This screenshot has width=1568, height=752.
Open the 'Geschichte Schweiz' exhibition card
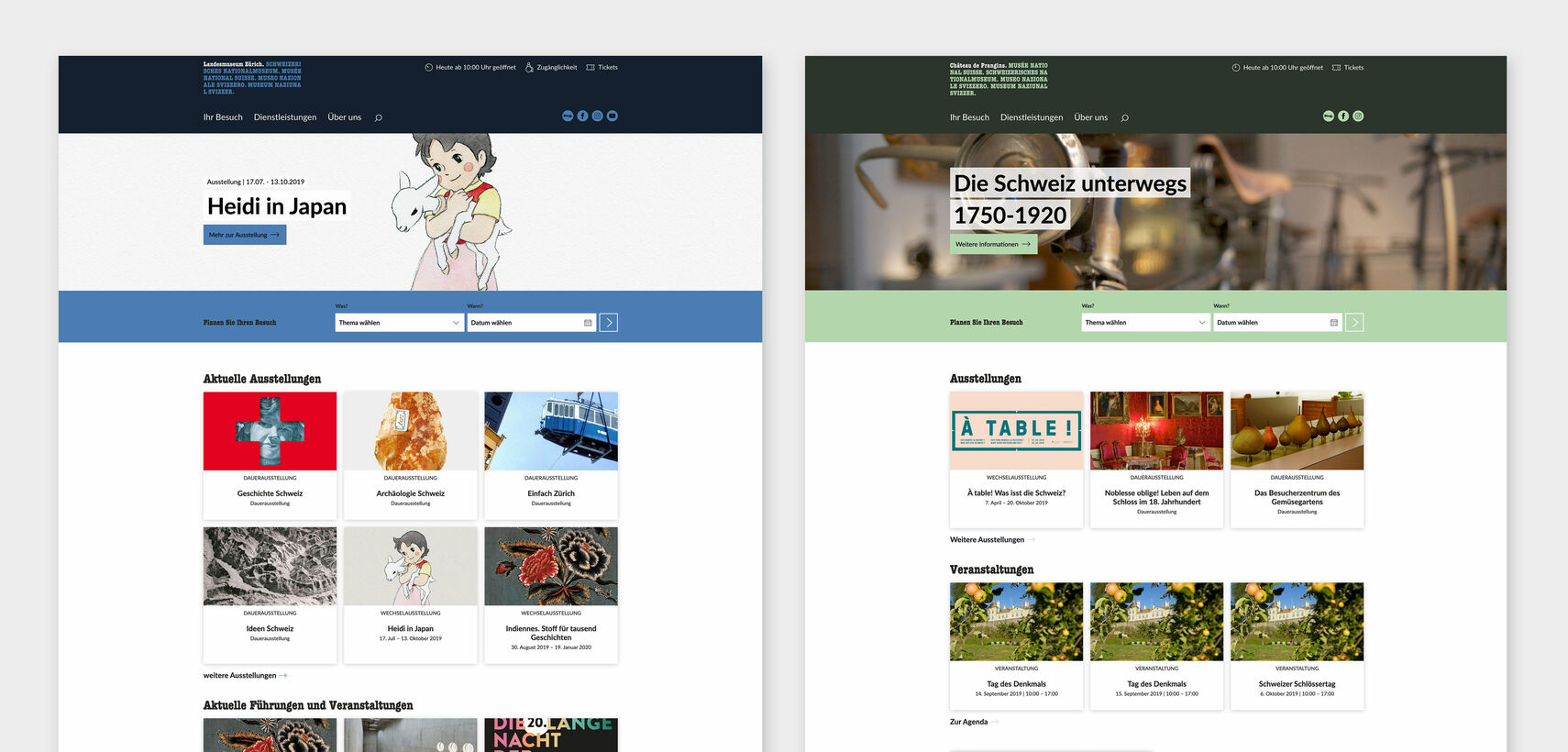pyautogui.click(x=270, y=456)
